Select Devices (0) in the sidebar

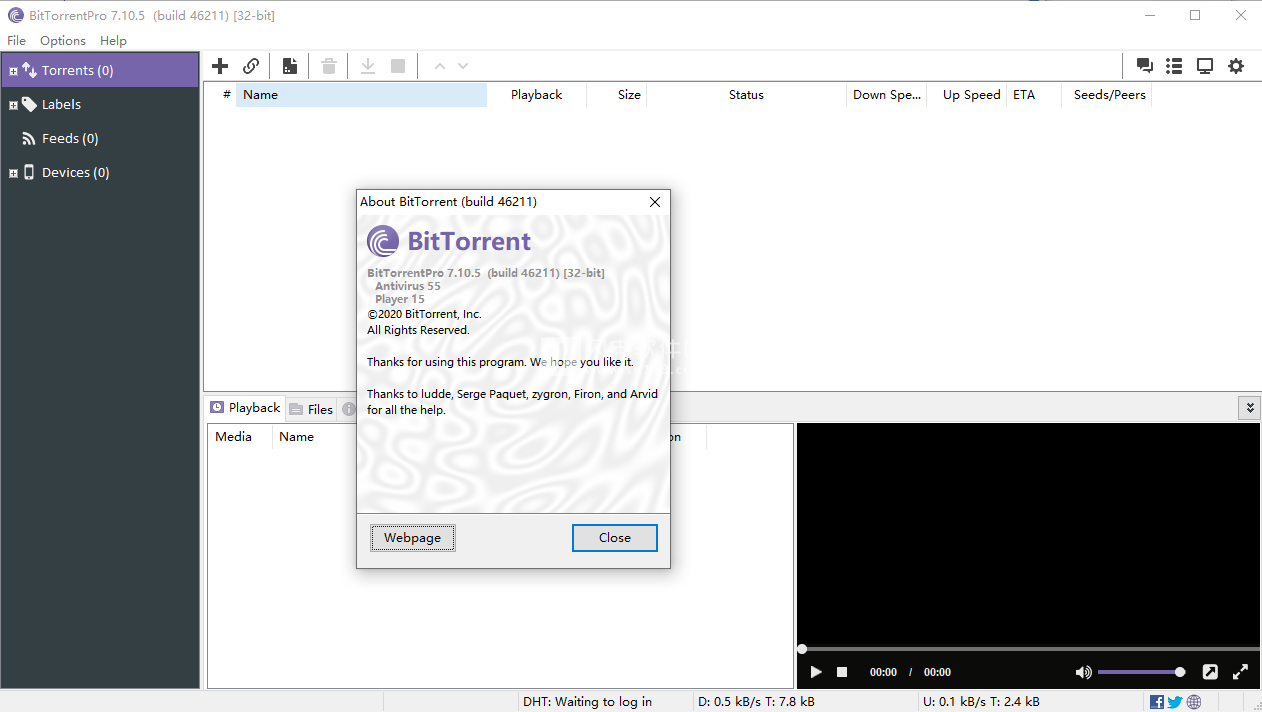coord(100,172)
